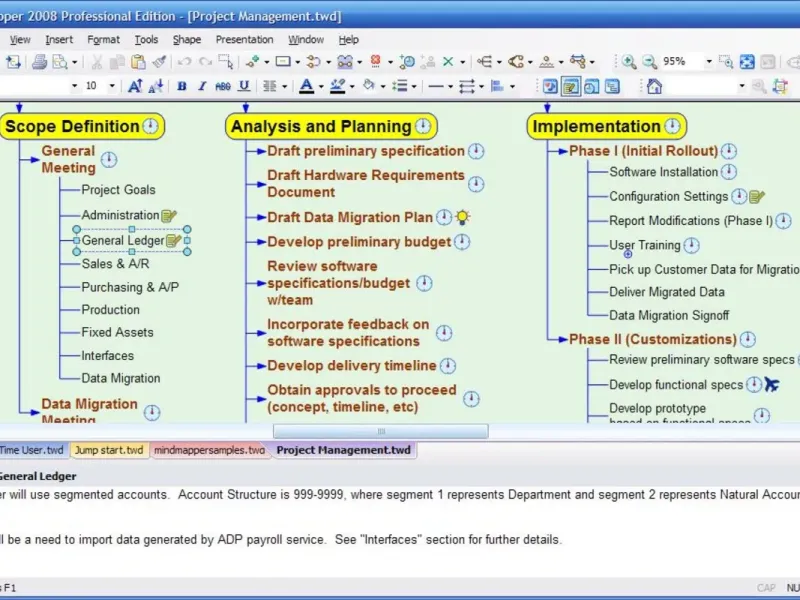Click the lightbulb icon on Draft Data Migration Plan
This screenshot has height=600, width=800.
[x=462, y=217]
